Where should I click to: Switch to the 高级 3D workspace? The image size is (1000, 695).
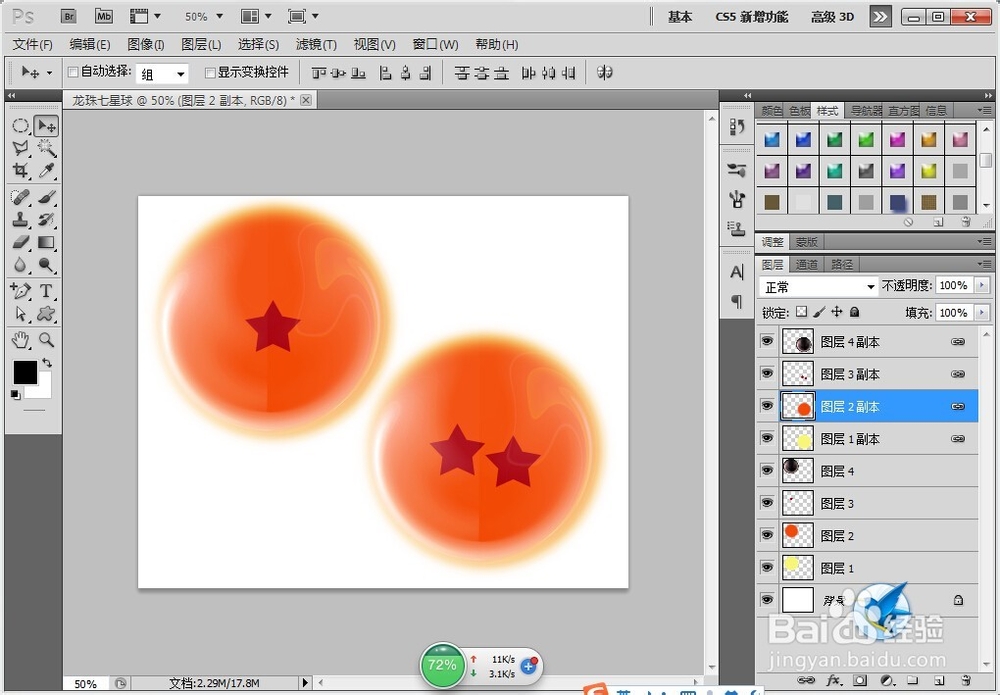coord(832,17)
